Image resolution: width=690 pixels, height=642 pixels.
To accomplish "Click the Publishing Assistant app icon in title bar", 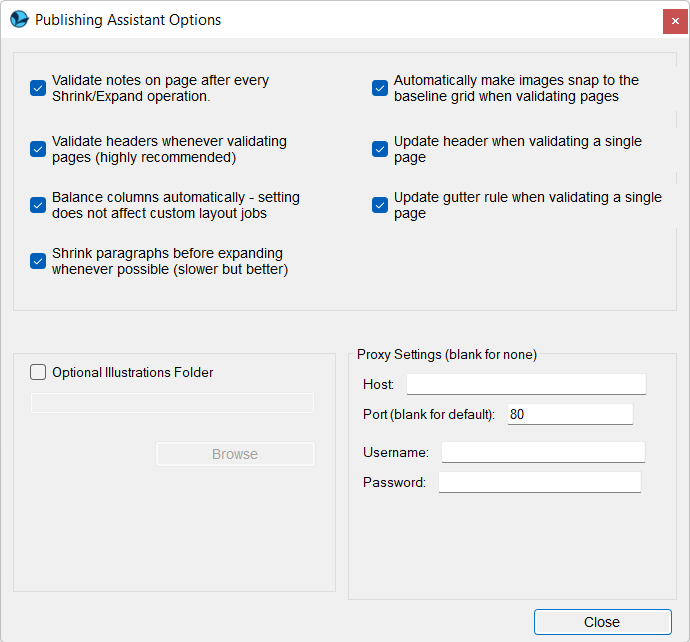I will tap(18, 20).
